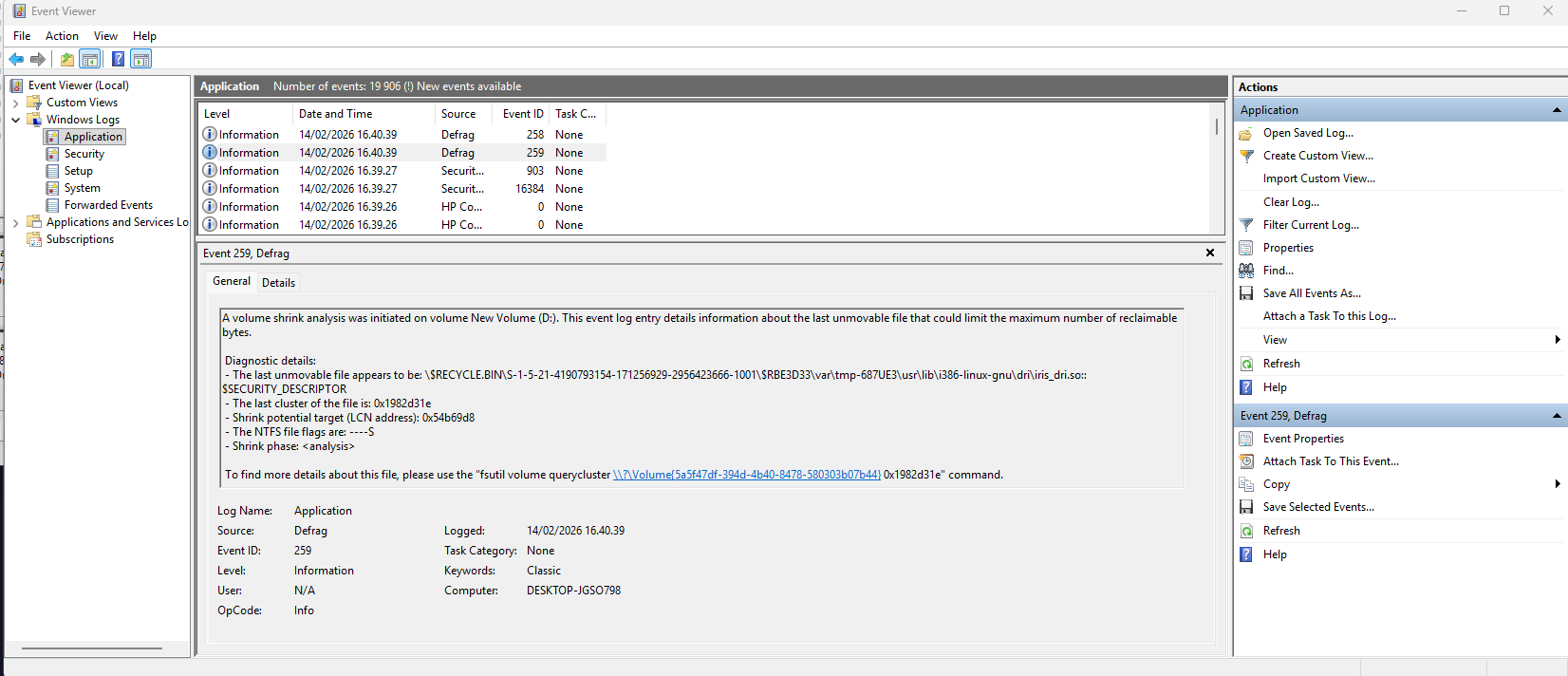Image resolution: width=1568 pixels, height=676 pixels.
Task: Close the Event 259 preview pane
Action: pyautogui.click(x=1210, y=253)
